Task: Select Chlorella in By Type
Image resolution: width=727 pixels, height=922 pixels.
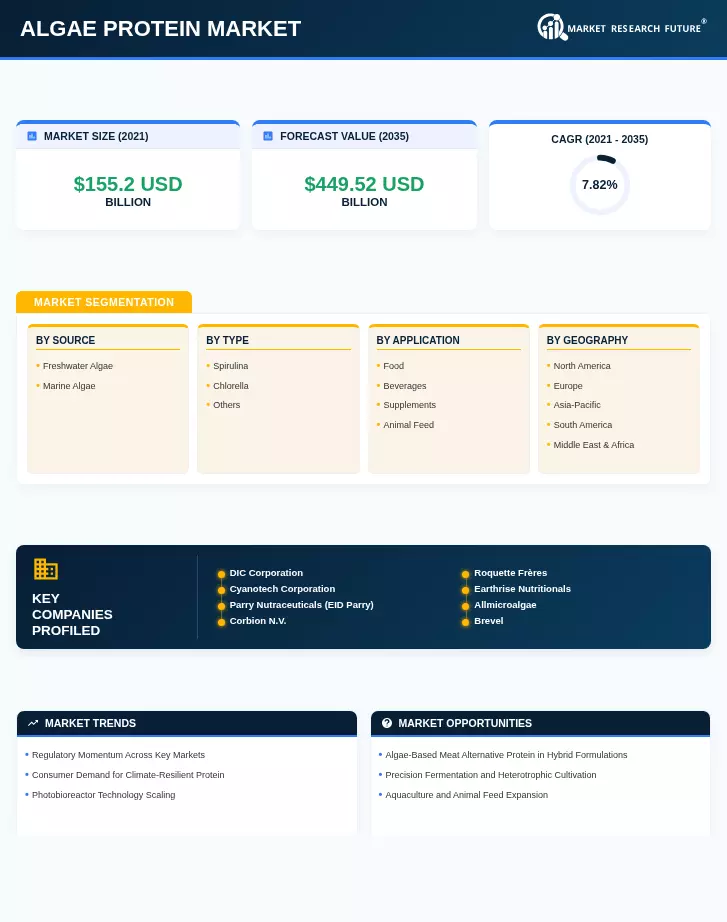Action: tap(231, 386)
